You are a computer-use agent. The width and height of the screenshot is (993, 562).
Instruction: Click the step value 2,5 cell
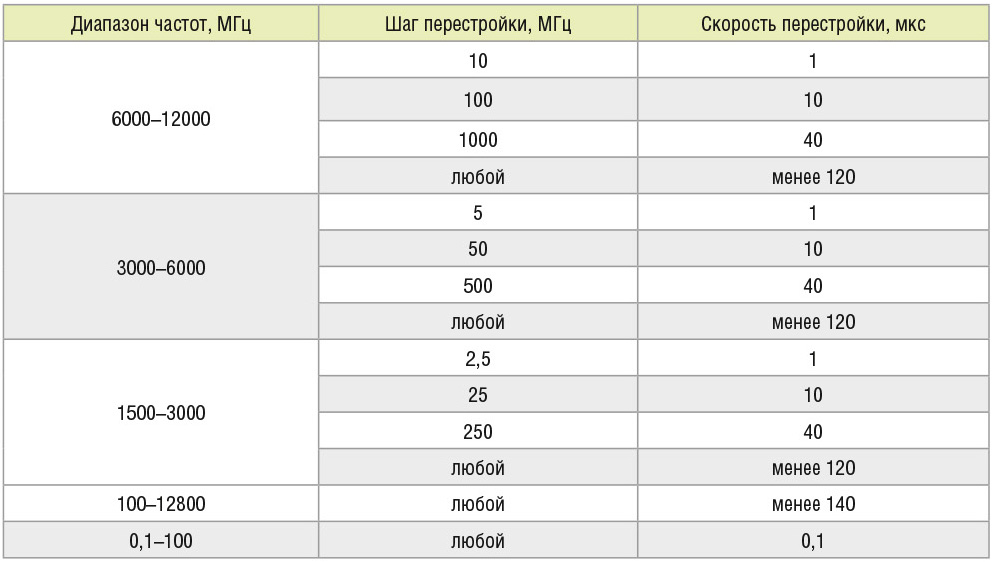click(477, 359)
